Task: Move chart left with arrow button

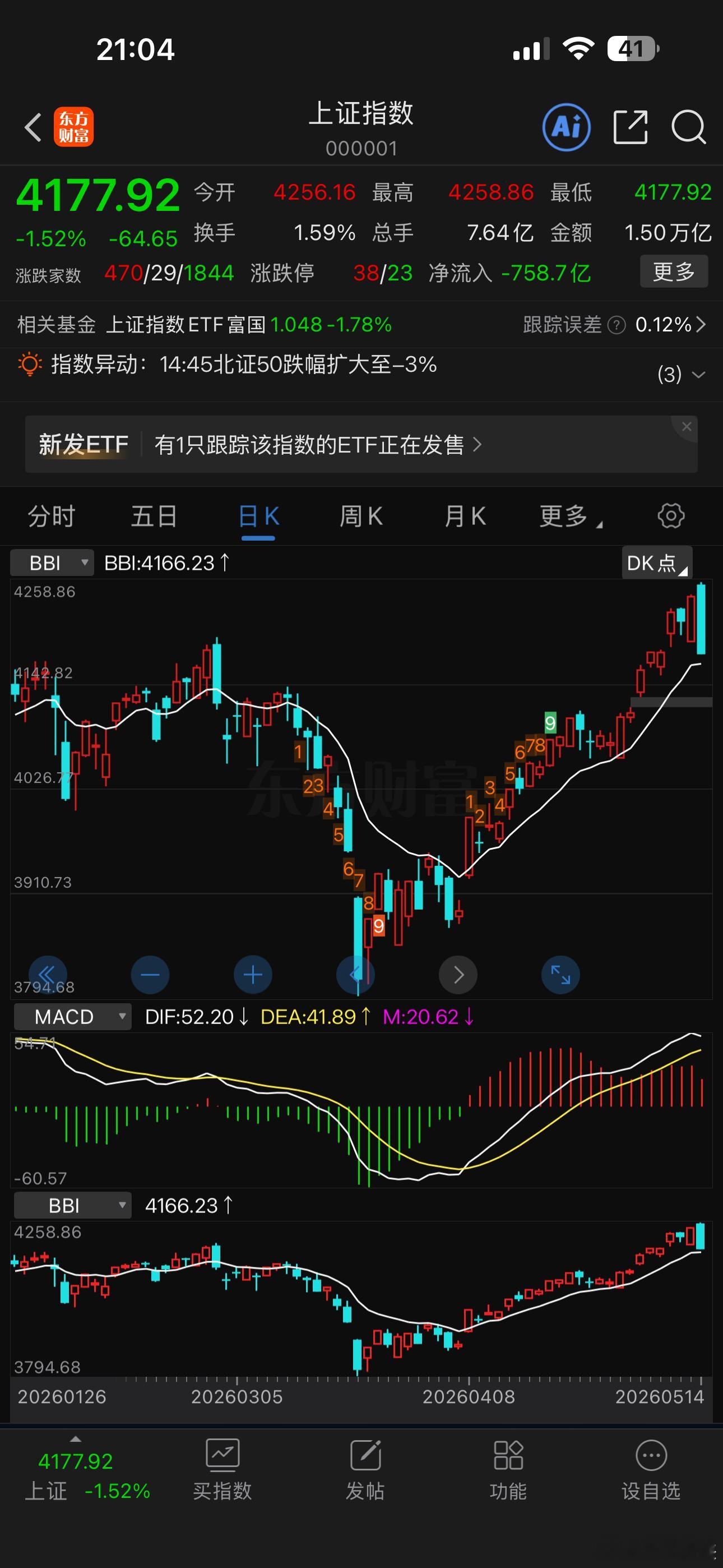Action: (355, 975)
